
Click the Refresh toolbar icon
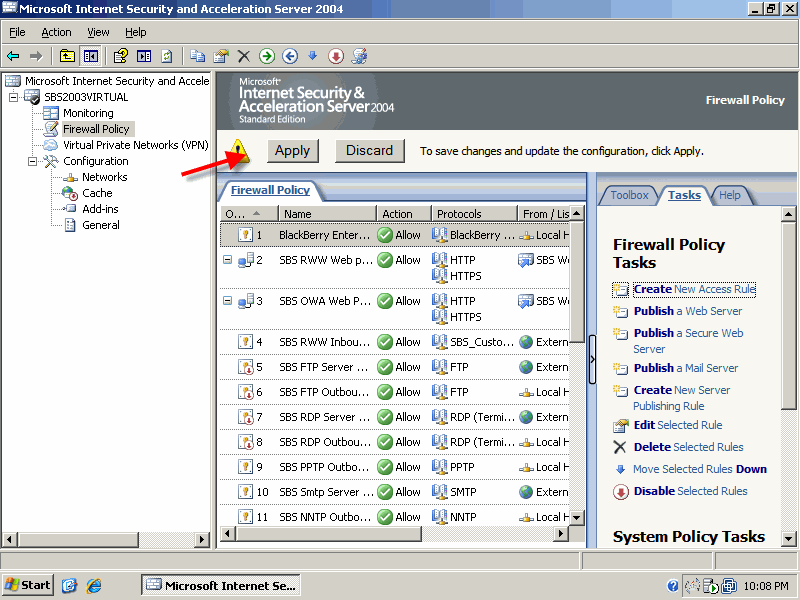pyautogui.click(x=167, y=56)
